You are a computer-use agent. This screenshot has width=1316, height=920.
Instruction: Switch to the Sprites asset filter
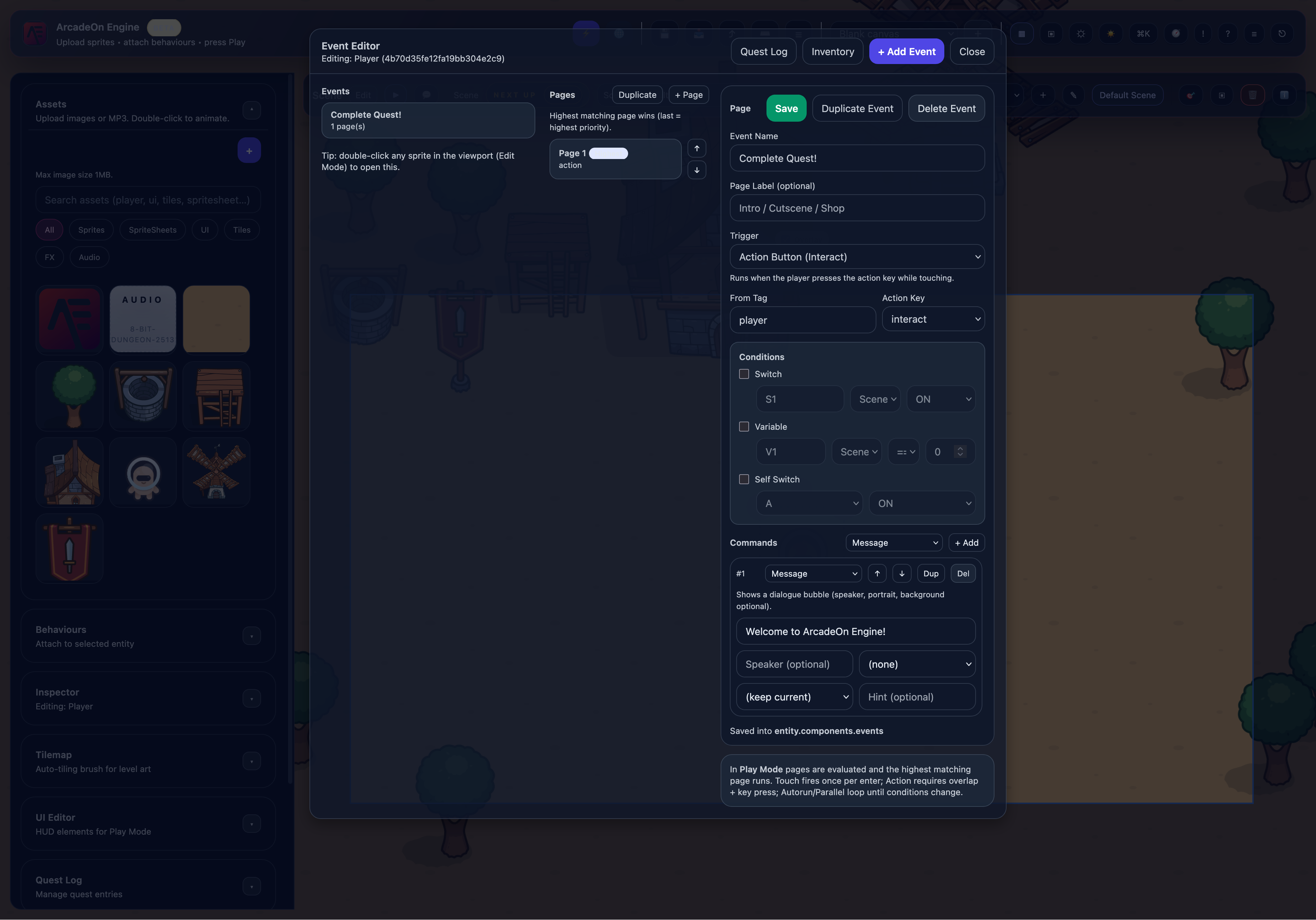tap(91, 229)
